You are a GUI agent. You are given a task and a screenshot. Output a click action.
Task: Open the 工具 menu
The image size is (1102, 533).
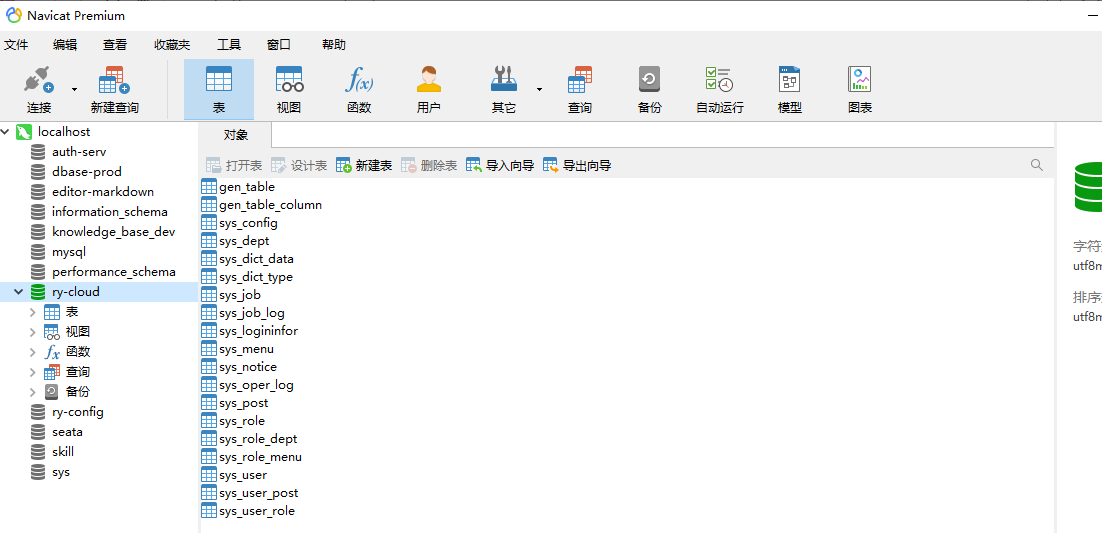tap(229, 45)
